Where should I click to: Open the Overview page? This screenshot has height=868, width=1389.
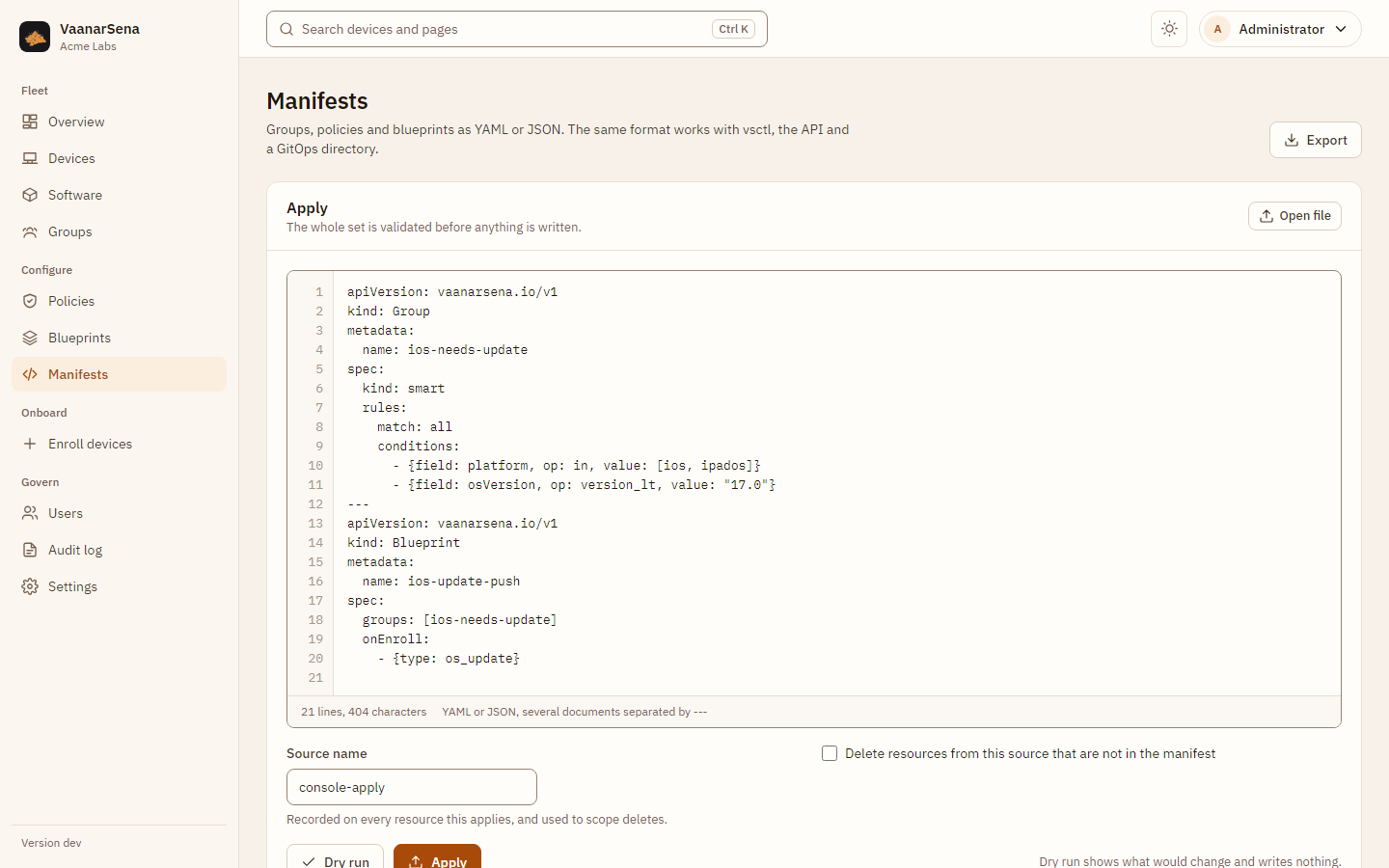tap(119, 122)
